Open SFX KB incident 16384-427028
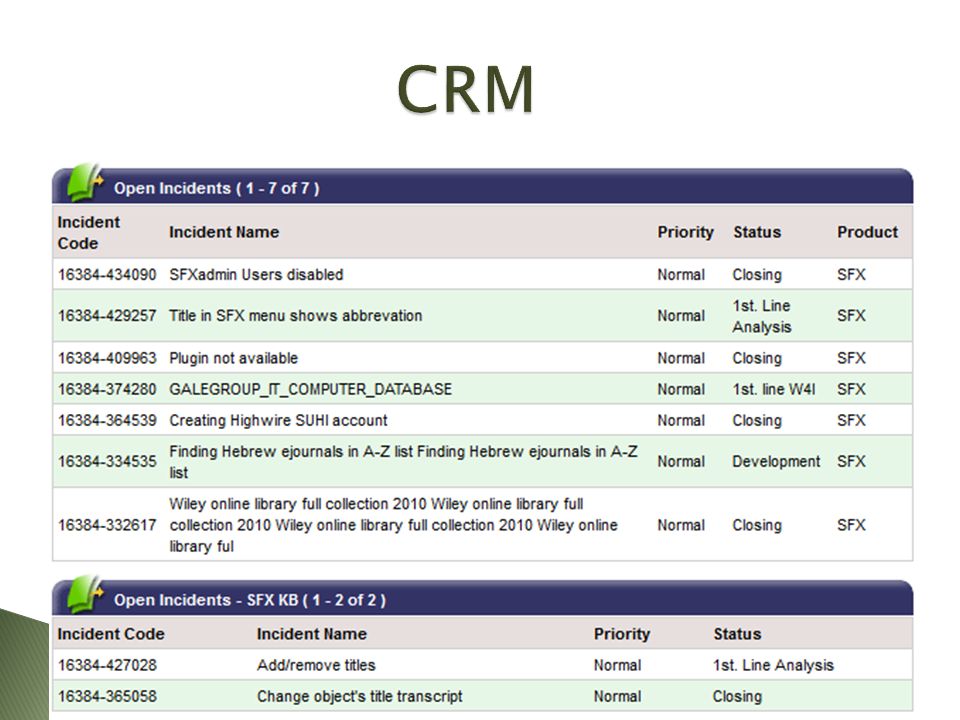The image size is (960, 720). 107,666
